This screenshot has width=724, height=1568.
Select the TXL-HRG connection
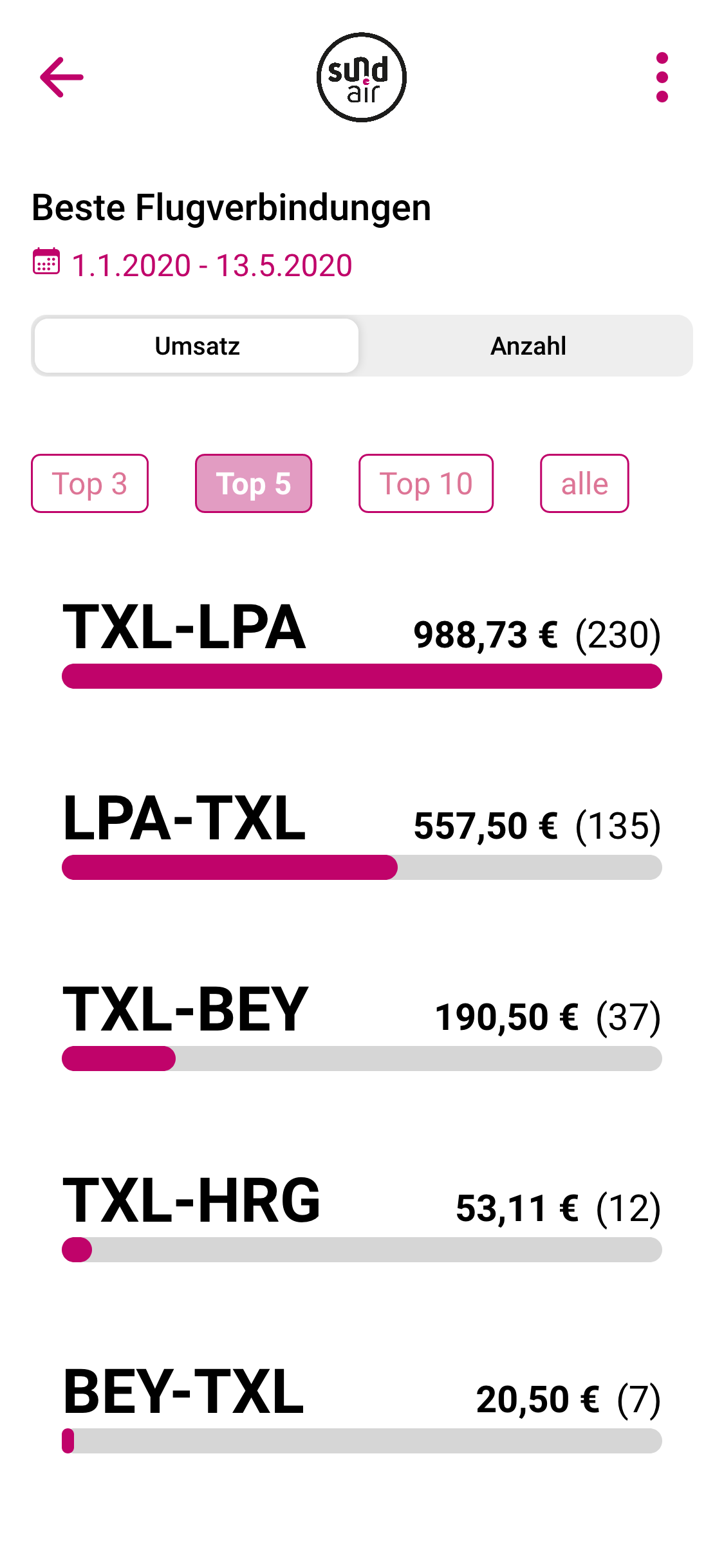[x=191, y=1200]
